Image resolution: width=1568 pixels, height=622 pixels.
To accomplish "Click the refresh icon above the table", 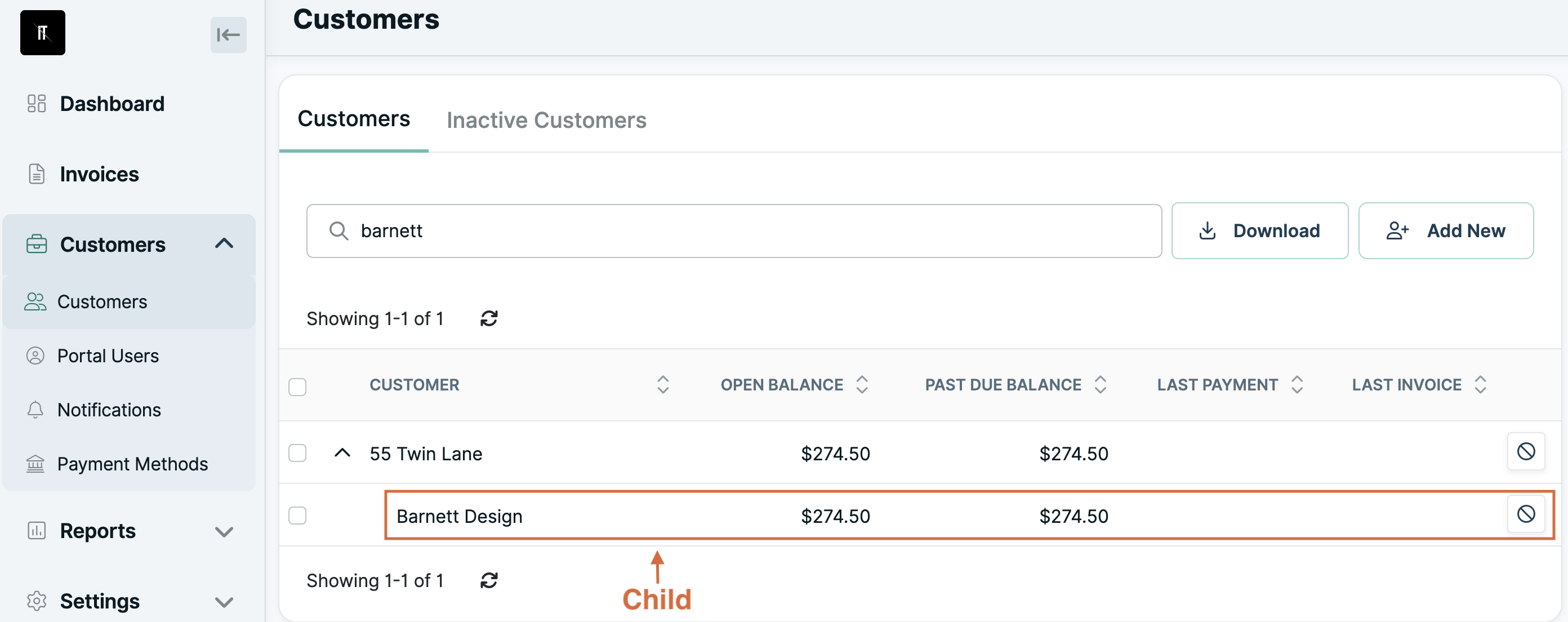I will point(489,318).
